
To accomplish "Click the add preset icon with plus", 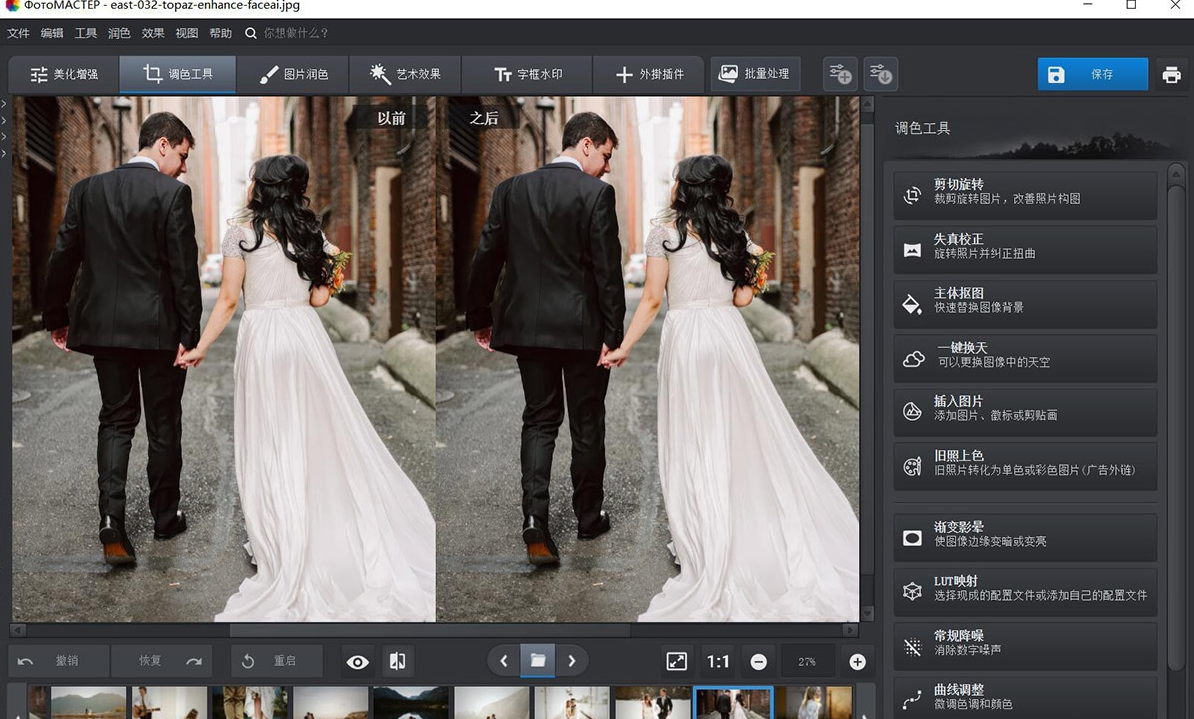I will tap(841, 74).
